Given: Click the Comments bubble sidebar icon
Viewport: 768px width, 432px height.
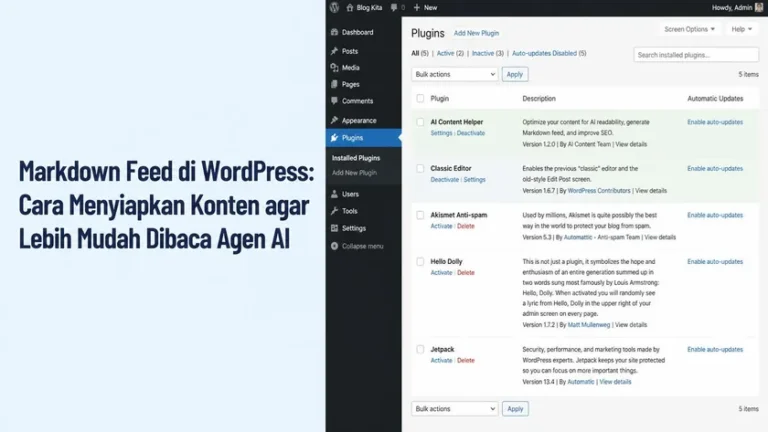Looking at the screenshot, I should (x=335, y=100).
